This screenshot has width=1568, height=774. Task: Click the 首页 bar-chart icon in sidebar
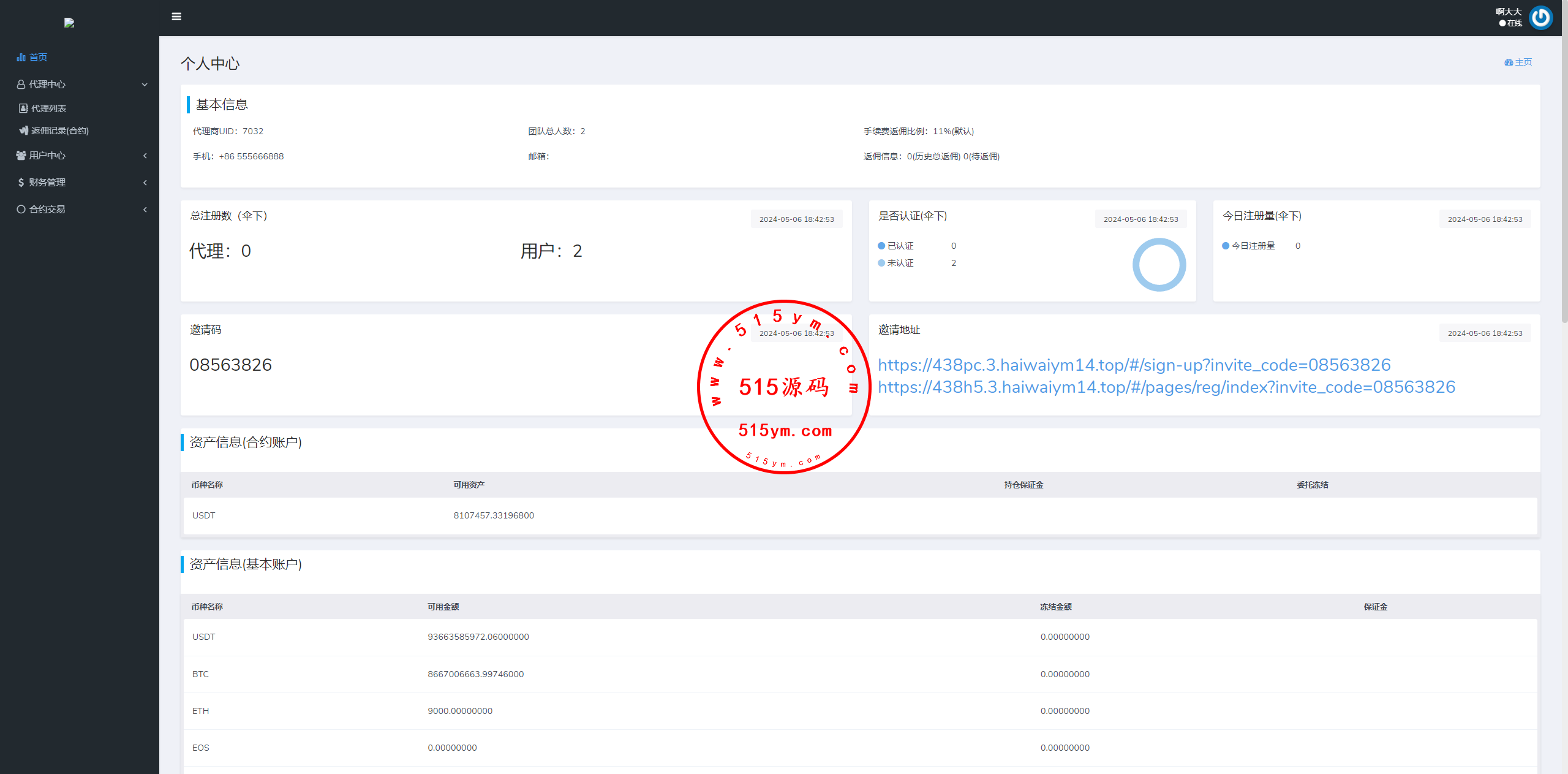coord(21,57)
